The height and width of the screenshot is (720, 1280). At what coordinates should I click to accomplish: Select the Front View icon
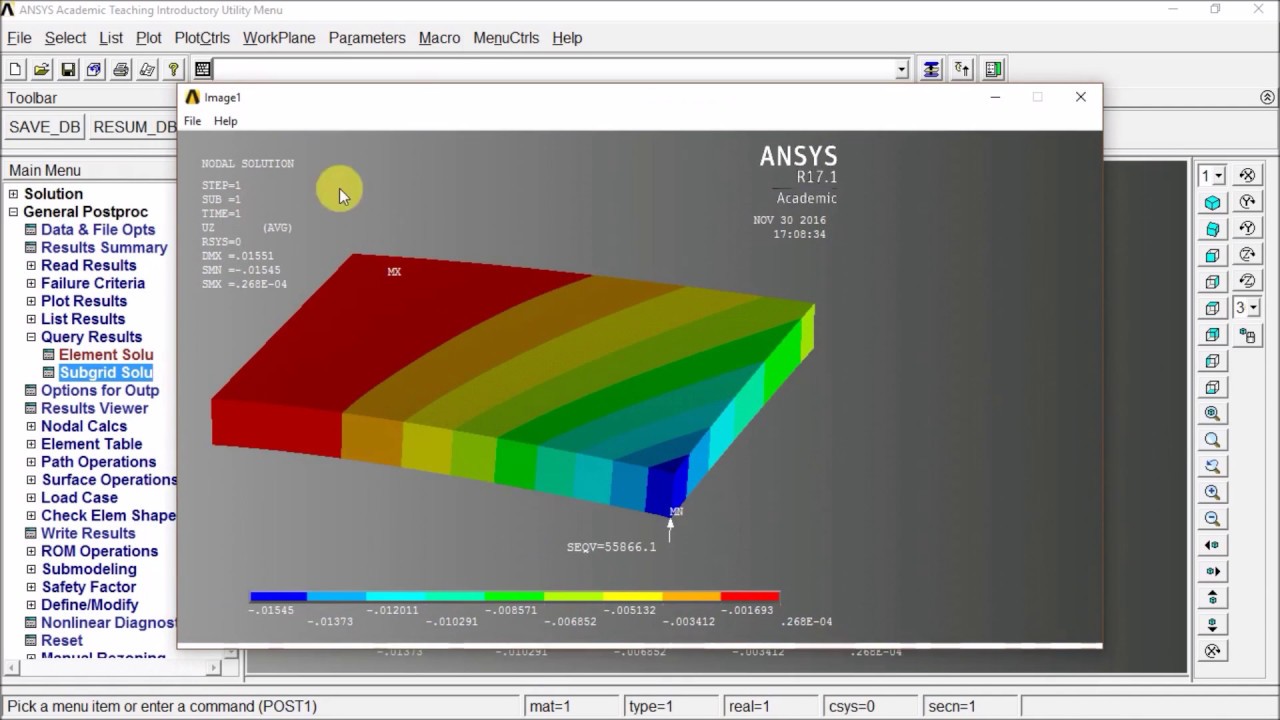pyautogui.click(x=1213, y=255)
